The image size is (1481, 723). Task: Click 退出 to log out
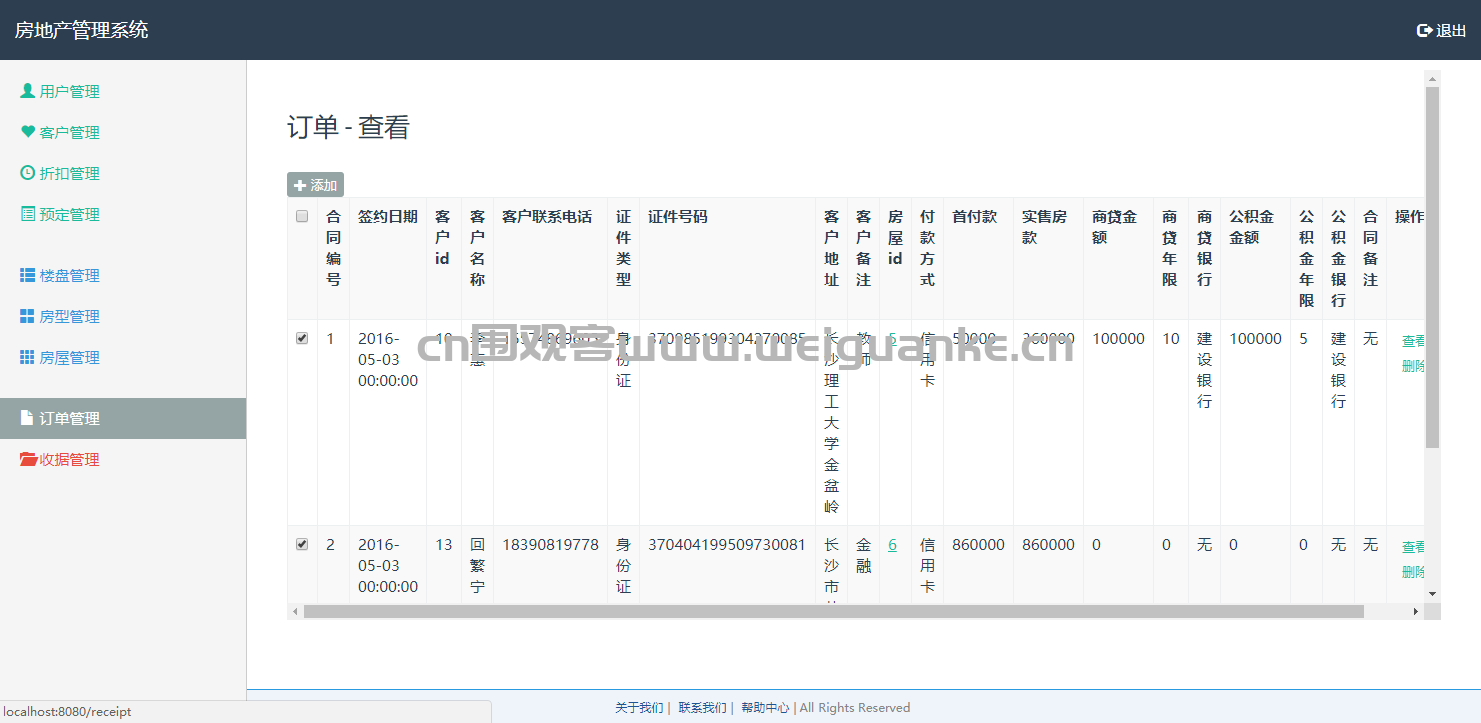[1441, 30]
